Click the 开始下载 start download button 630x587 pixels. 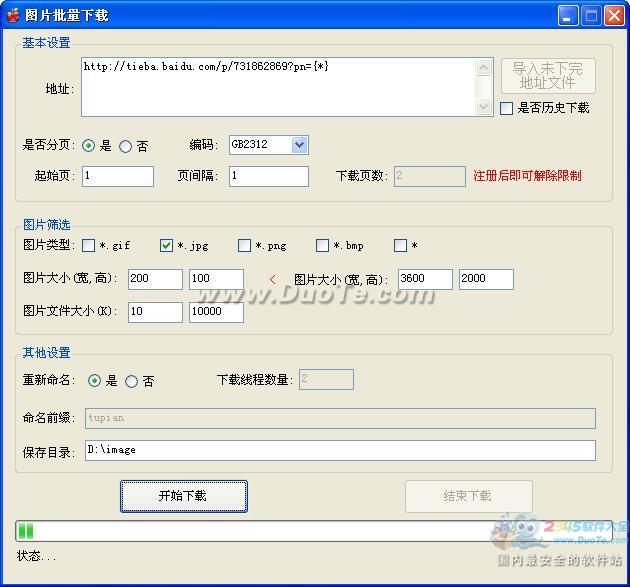click(x=184, y=496)
